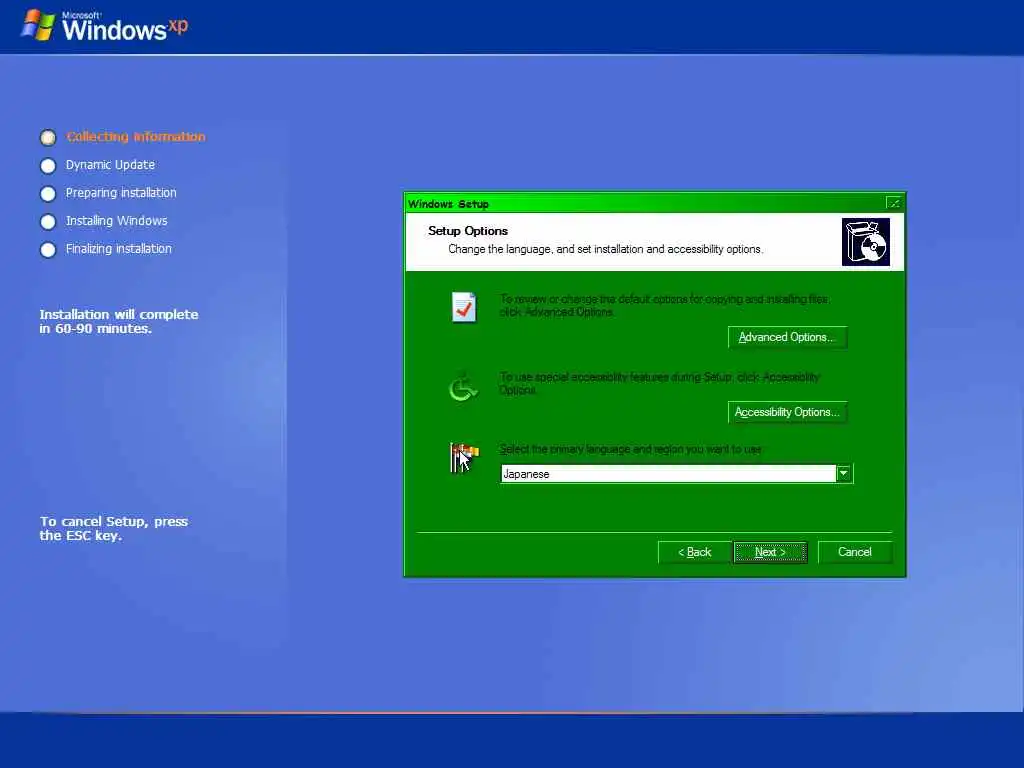Select the Dynamic Update step bullet

48,165
